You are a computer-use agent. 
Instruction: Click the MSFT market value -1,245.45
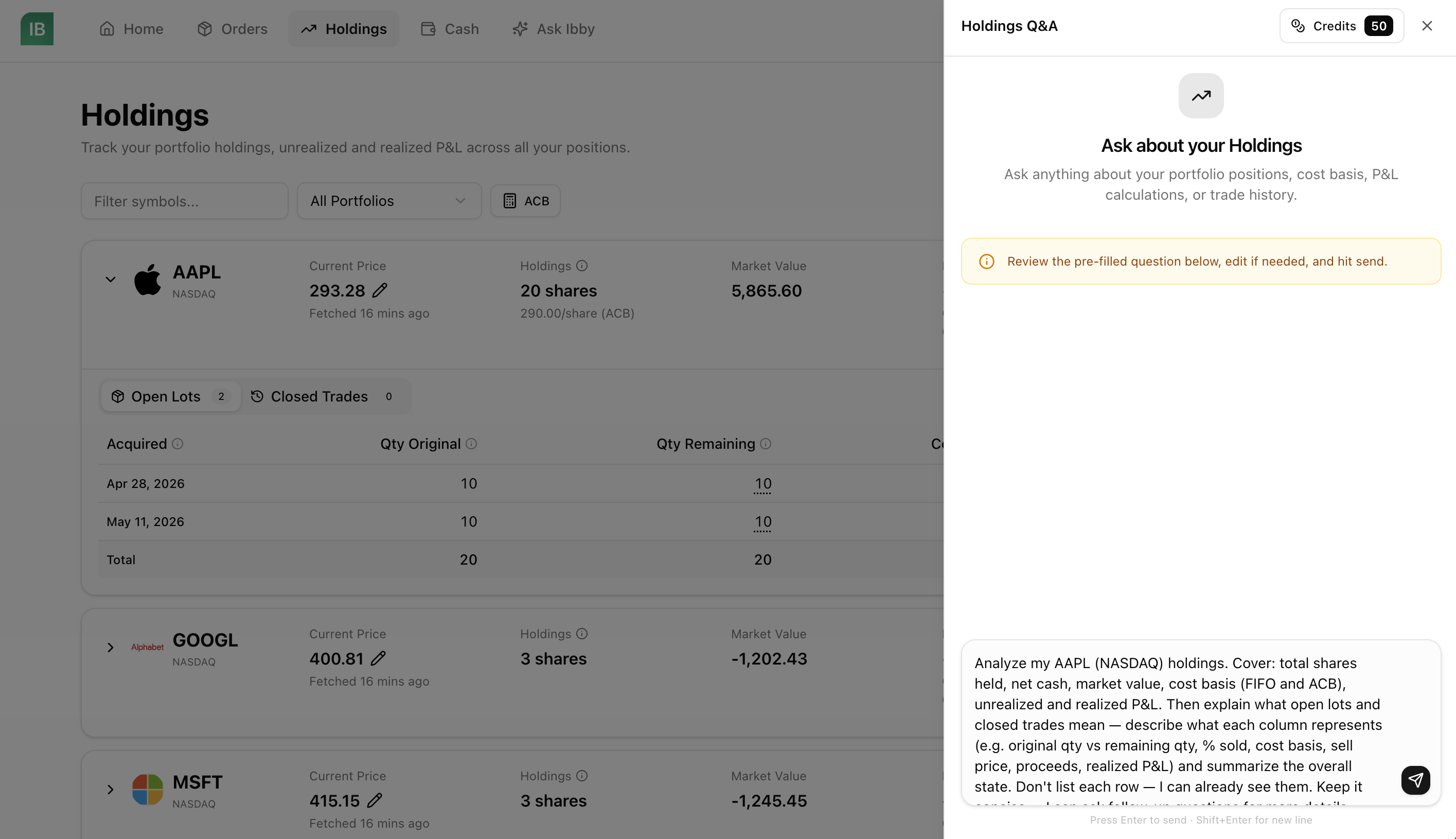(769, 801)
